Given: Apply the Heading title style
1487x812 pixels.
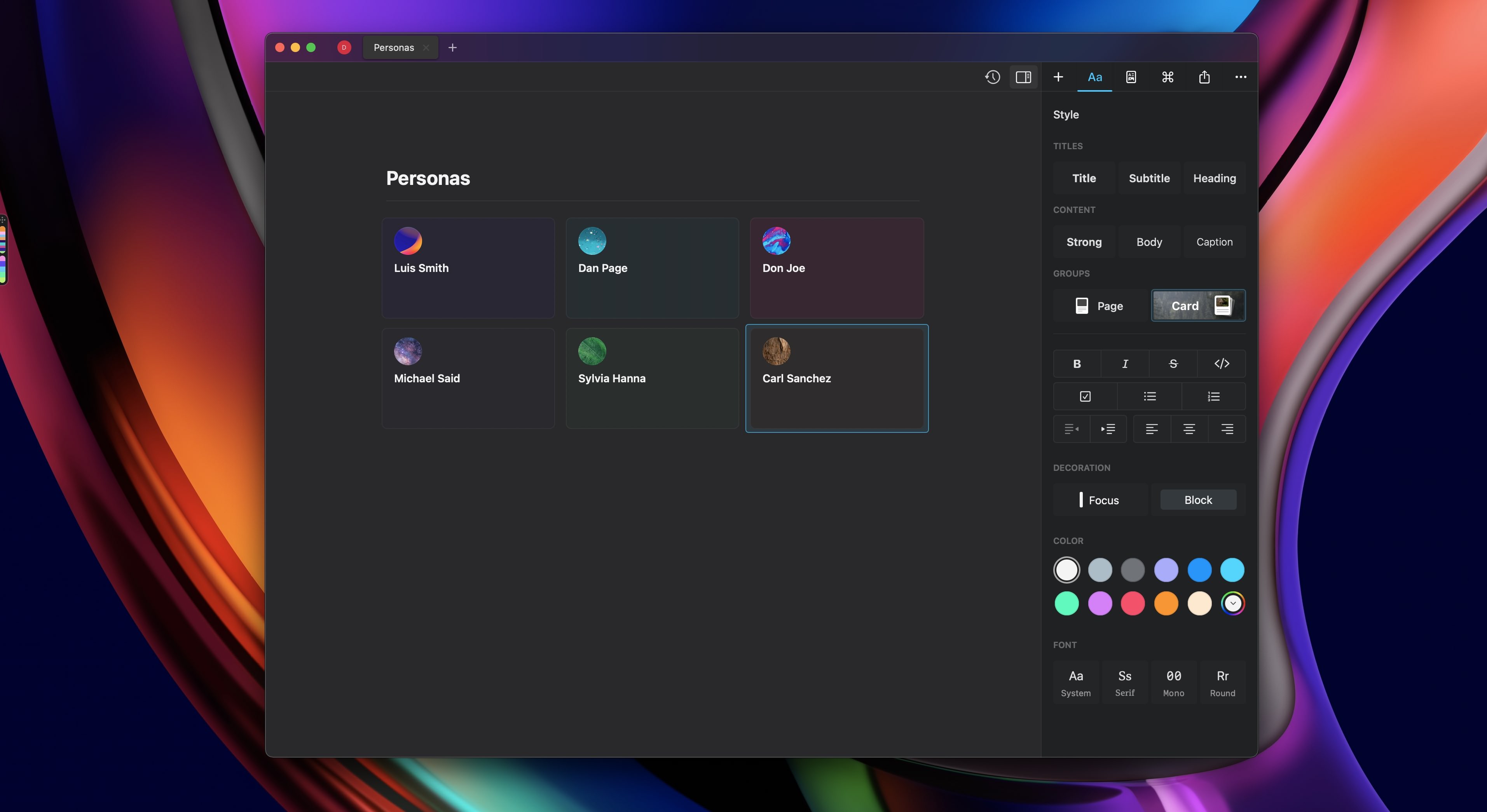Looking at the screenshot, I should [1215, 178].
